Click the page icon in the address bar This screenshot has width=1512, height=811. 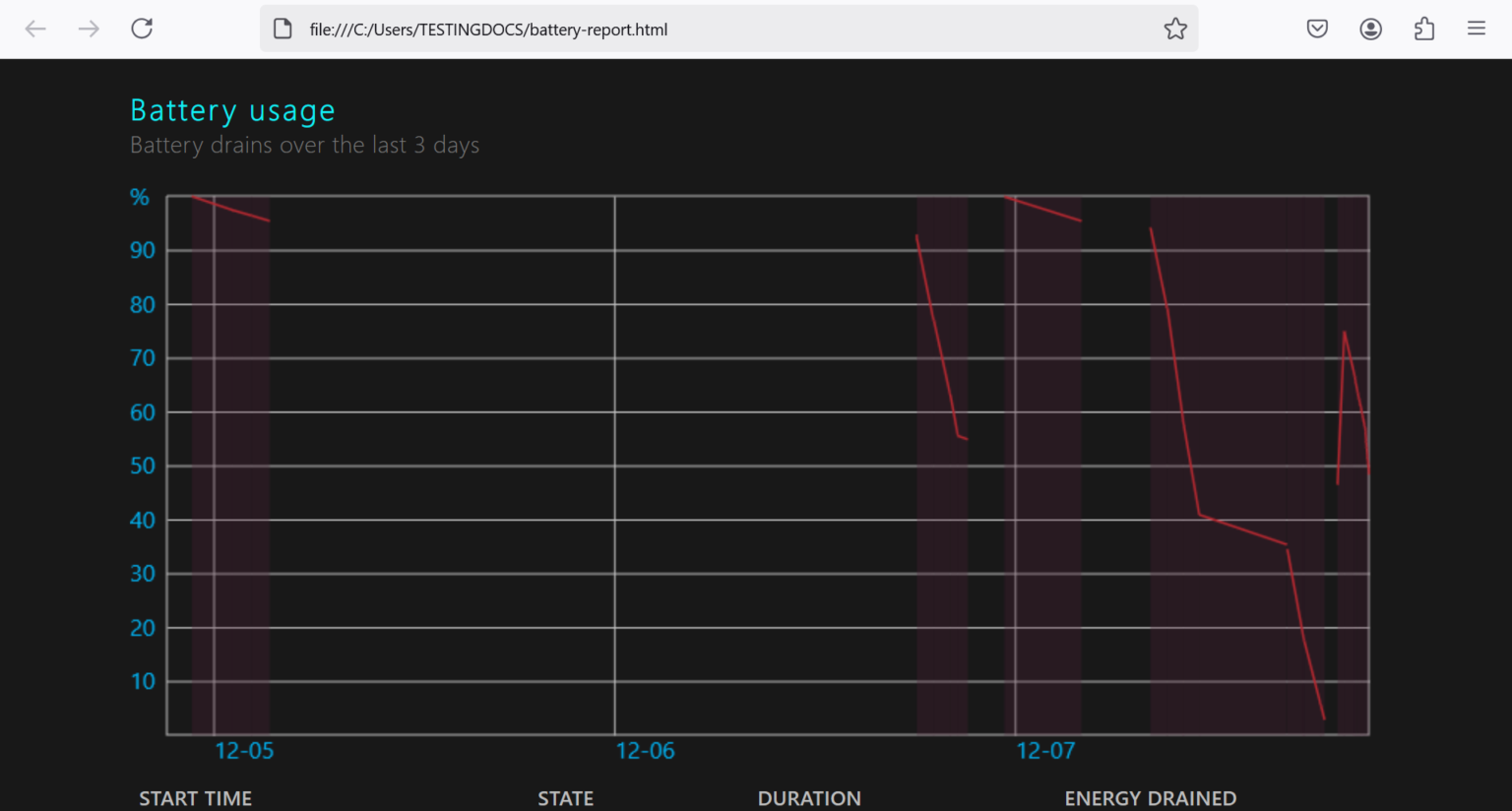click(x=283, y=29)
